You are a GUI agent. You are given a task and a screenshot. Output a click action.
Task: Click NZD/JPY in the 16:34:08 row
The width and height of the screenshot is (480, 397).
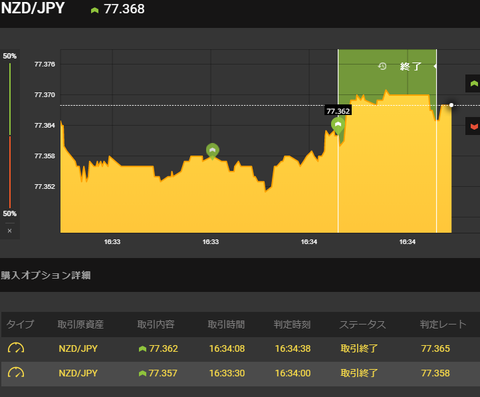78,349
